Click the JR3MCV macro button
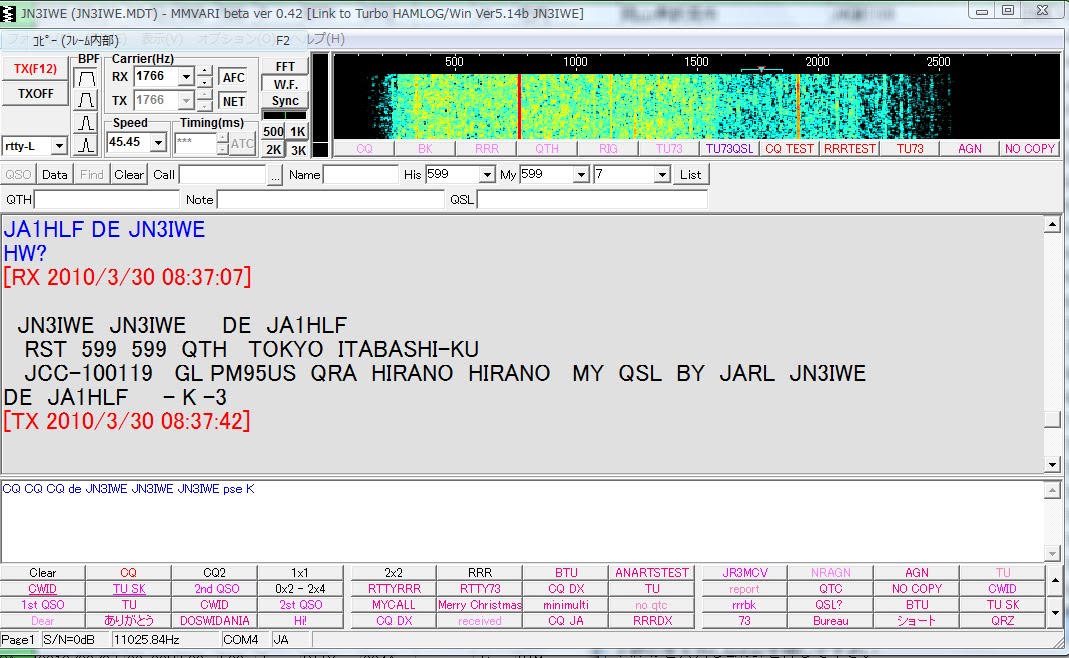1069x658 pixels. coord(745,573)
